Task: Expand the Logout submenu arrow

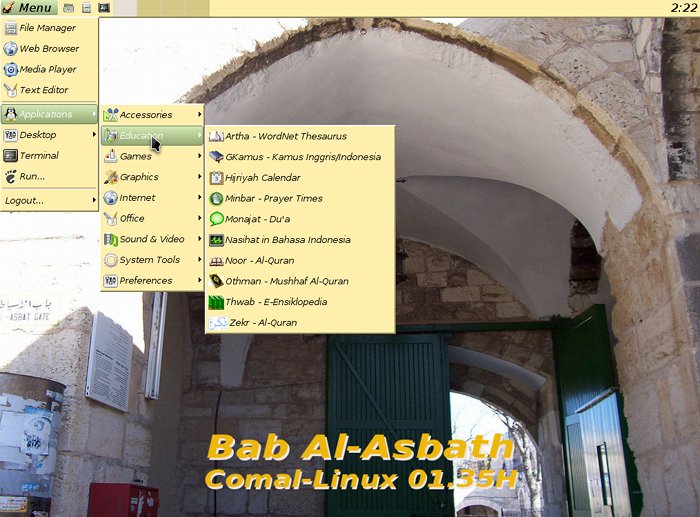Action: coord(94,200)
